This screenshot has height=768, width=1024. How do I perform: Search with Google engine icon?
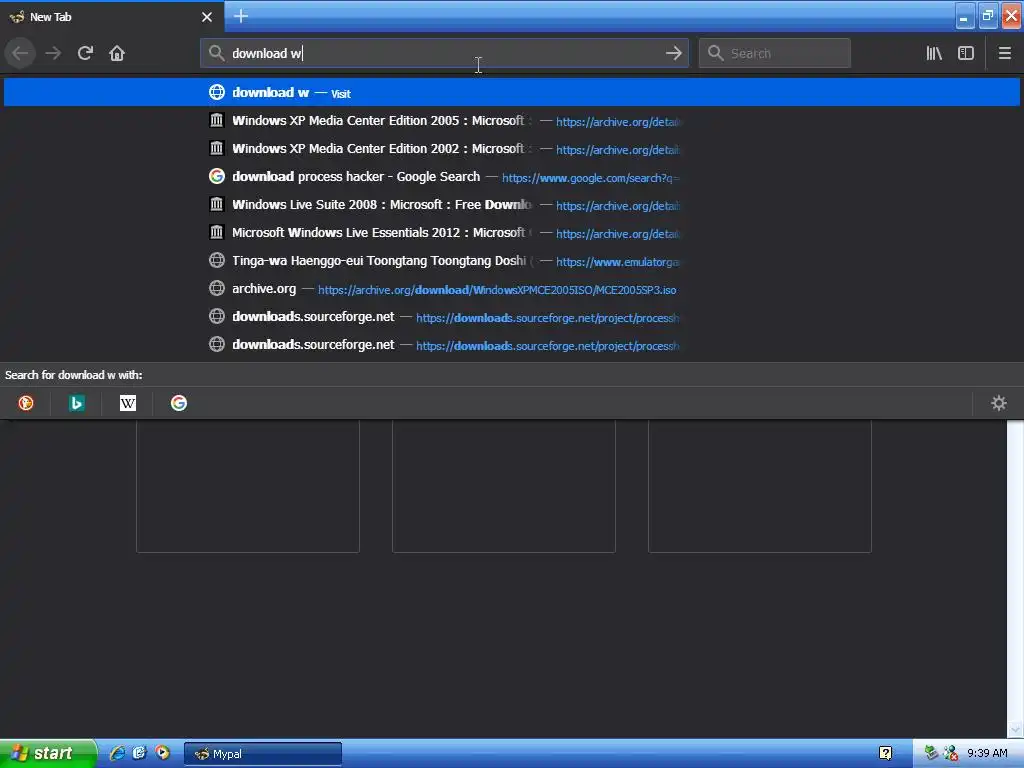coord(179,403)
